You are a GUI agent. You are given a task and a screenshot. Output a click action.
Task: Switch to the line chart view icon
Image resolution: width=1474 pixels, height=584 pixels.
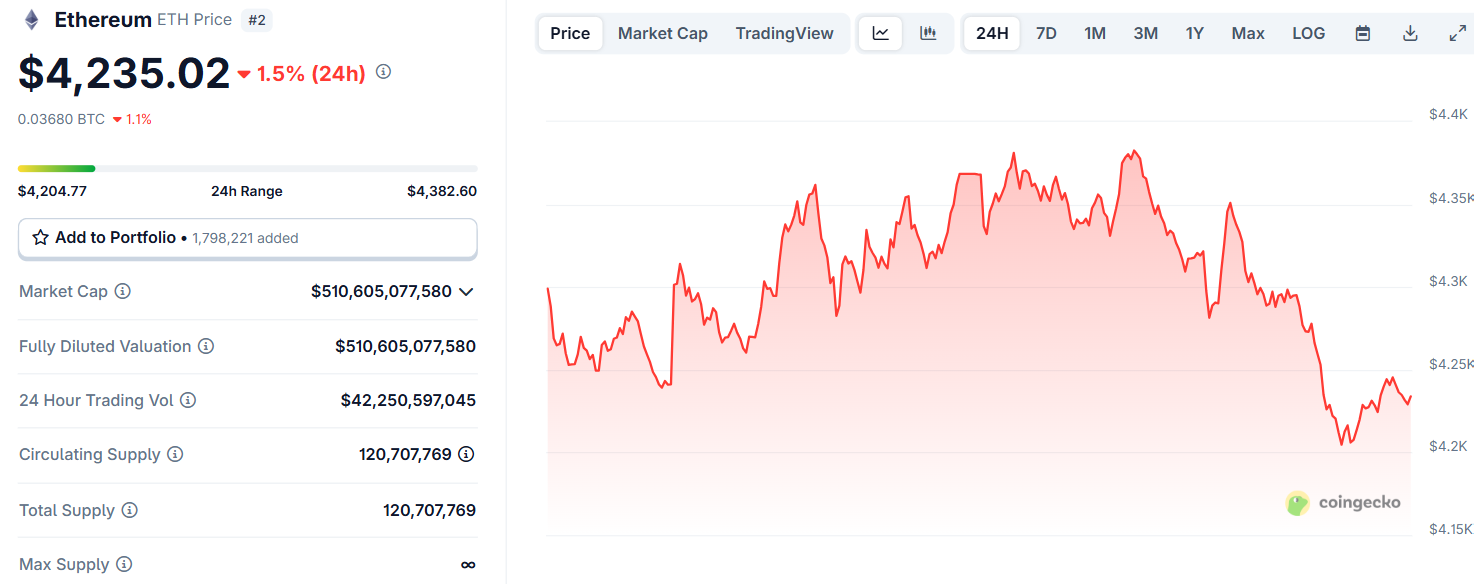point(881,33)
